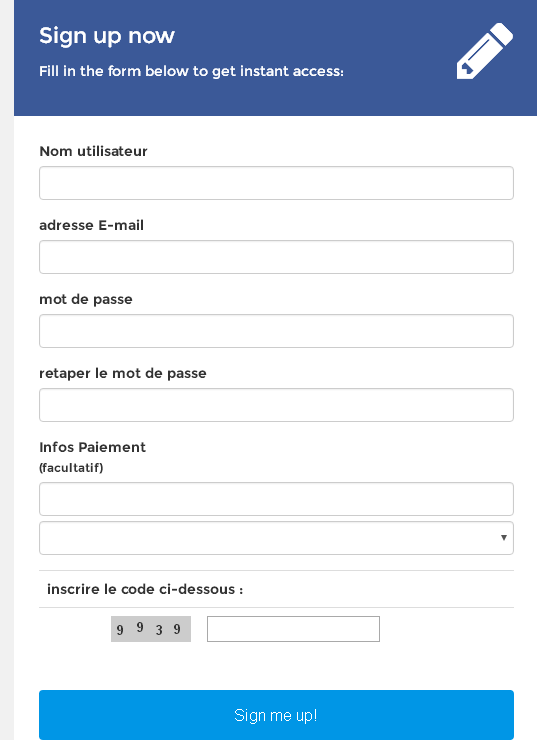Click the (facultatif) note text

71,468
